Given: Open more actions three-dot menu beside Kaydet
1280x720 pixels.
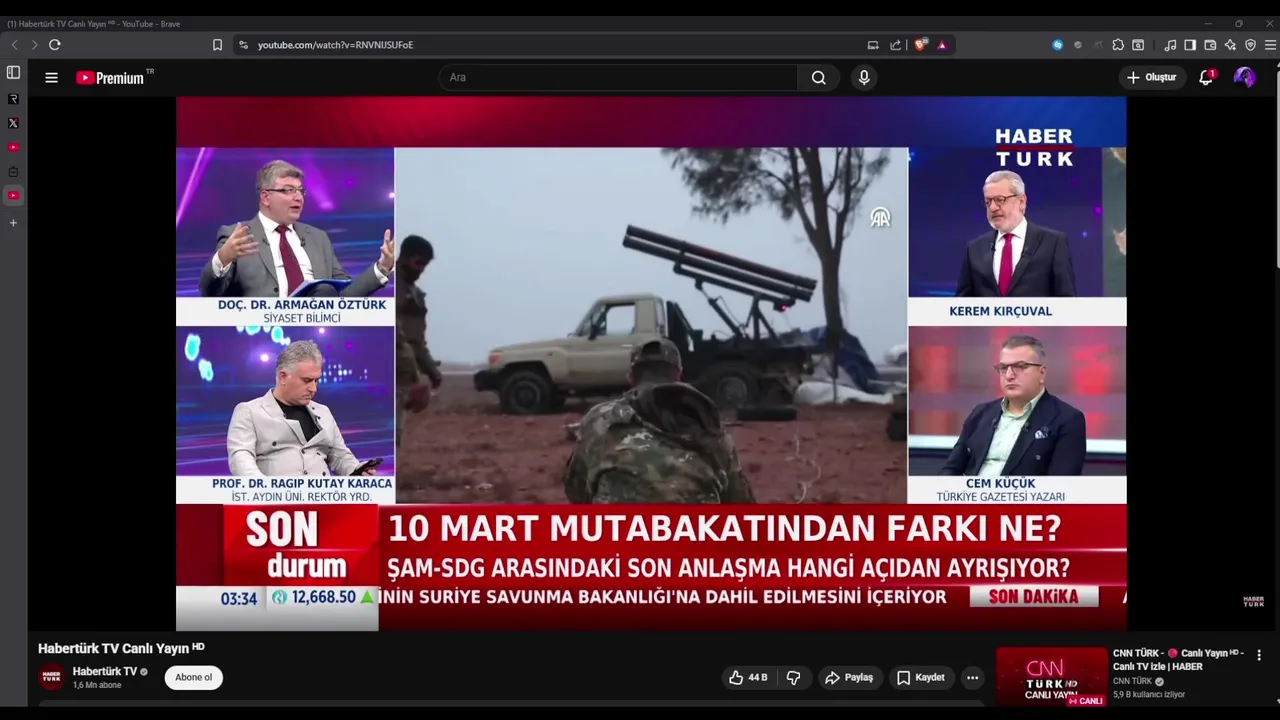Looking at the screenshot, I should pos(972,677).
